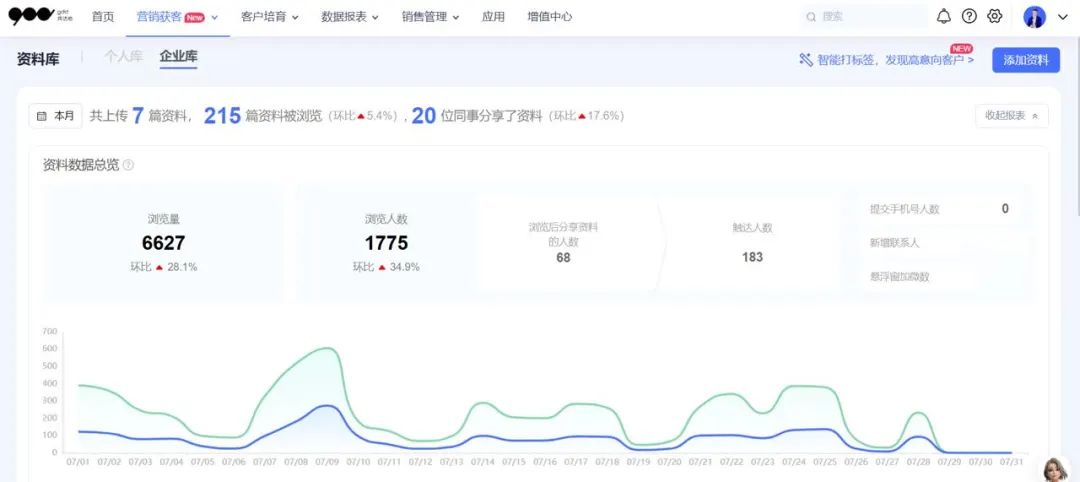Viewport: 1080px width, 482px height.
Task: Click the search magnifier icon
Action: [x=811, y=17]
